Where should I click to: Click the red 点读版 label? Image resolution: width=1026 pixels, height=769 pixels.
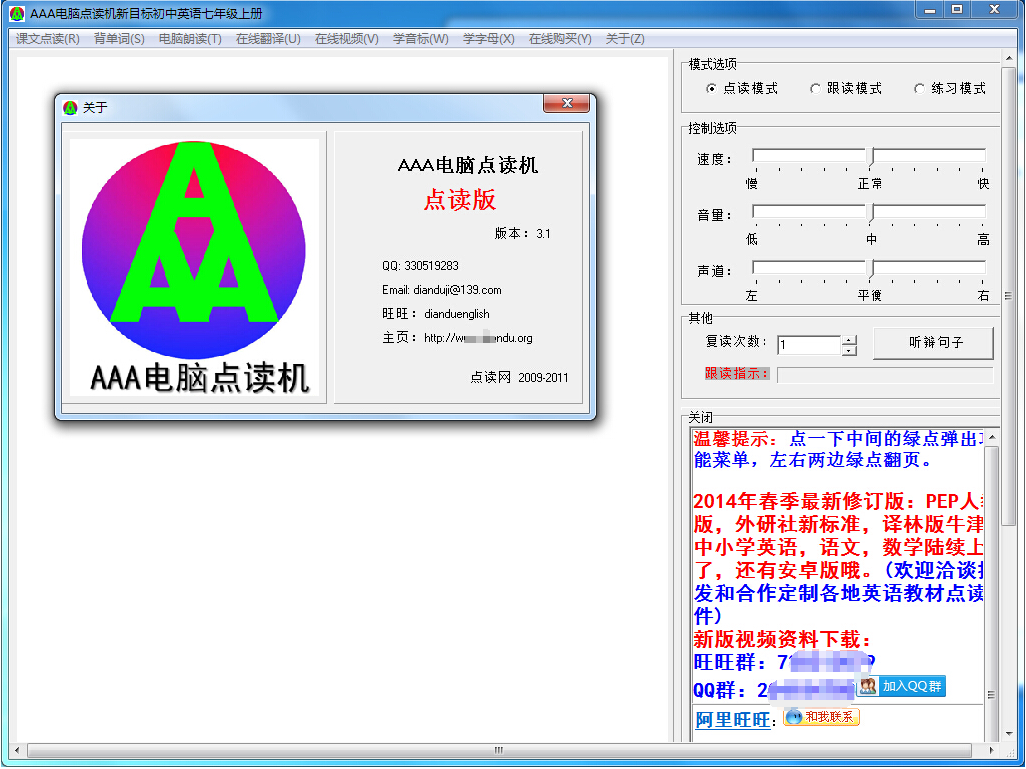460,200
